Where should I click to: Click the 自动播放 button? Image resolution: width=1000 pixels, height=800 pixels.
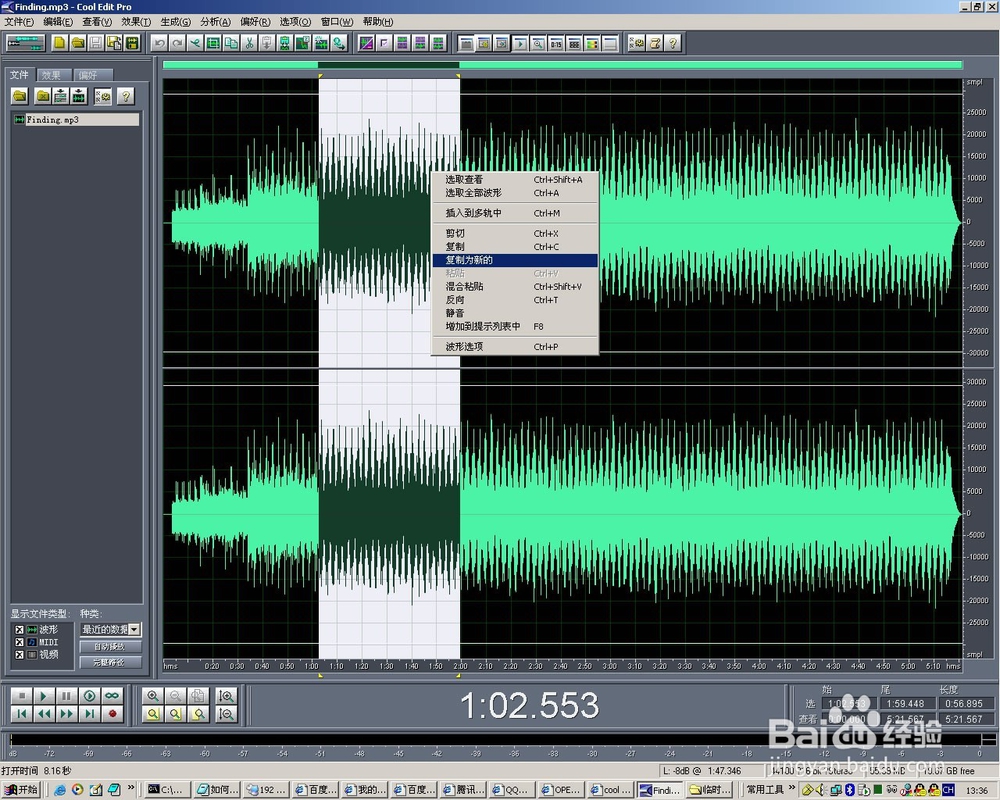tap(110, 647)
